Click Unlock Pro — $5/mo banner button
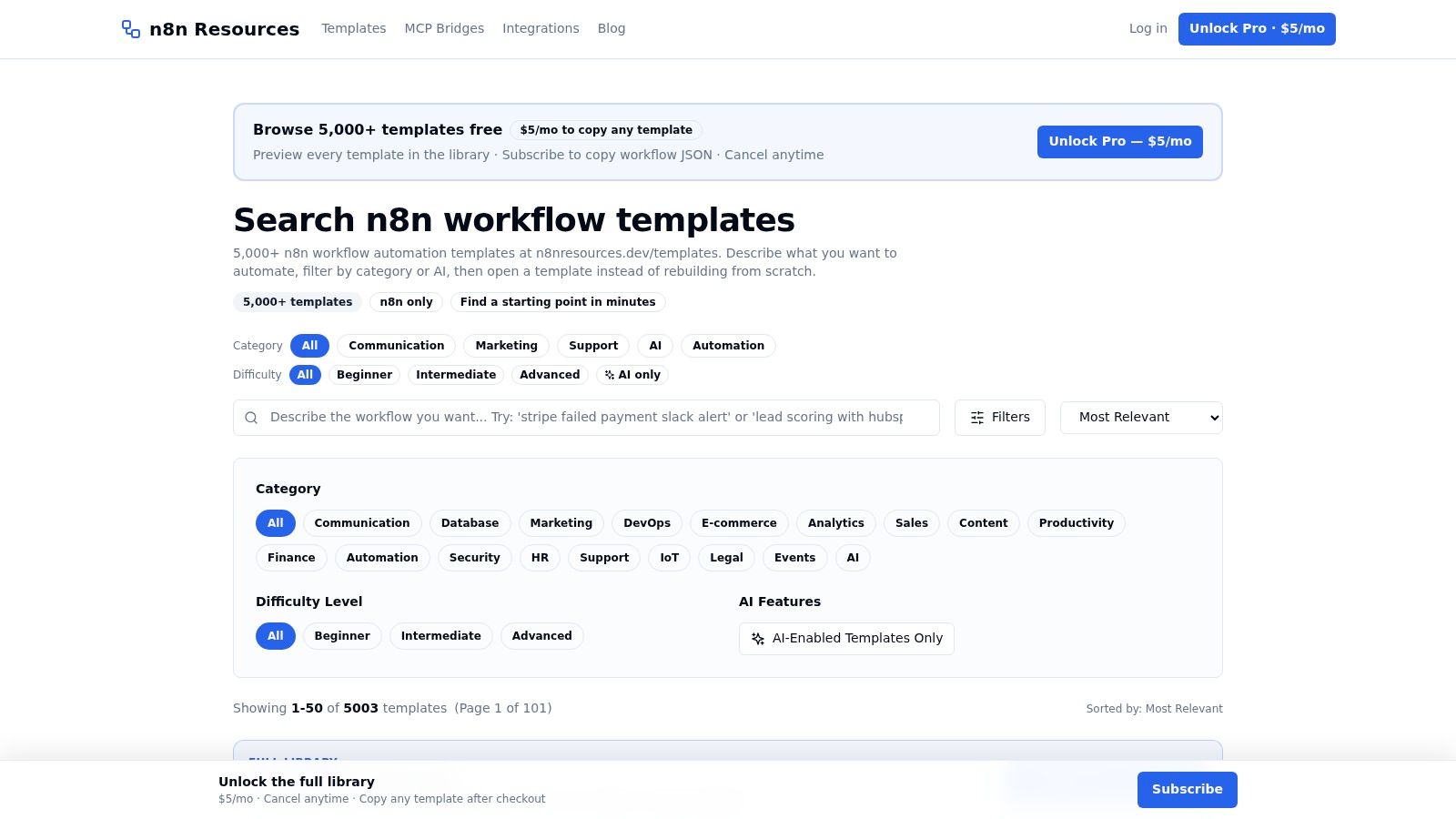This screenshot has width=1456, height=819. tap(1119, 142)
